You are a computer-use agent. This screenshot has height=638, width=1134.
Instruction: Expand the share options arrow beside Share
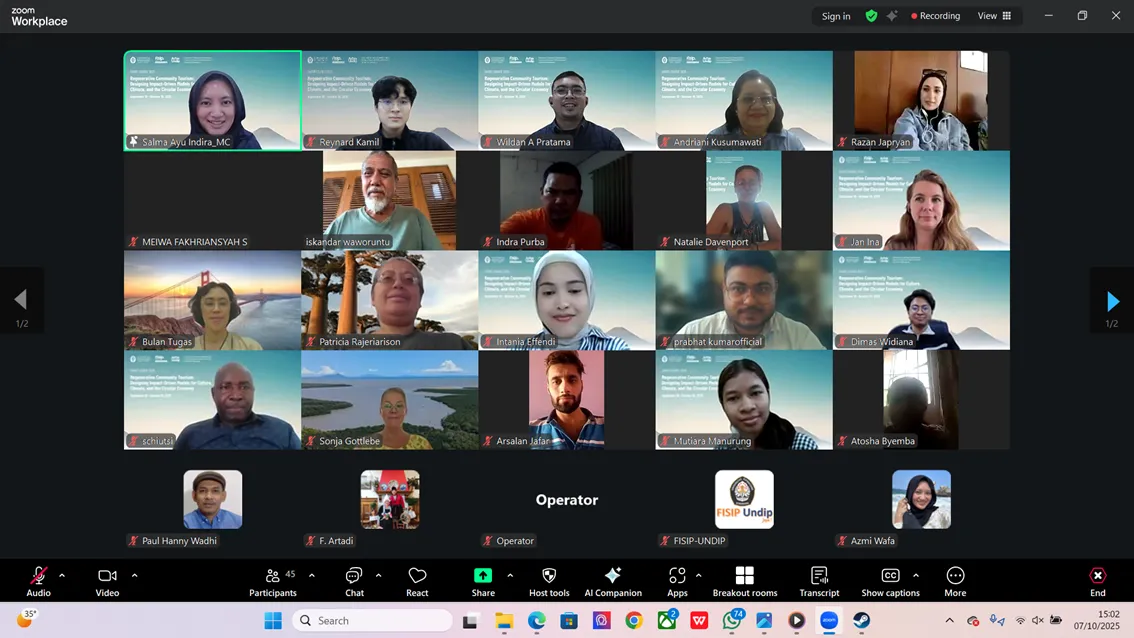click(x=510, y=576)
